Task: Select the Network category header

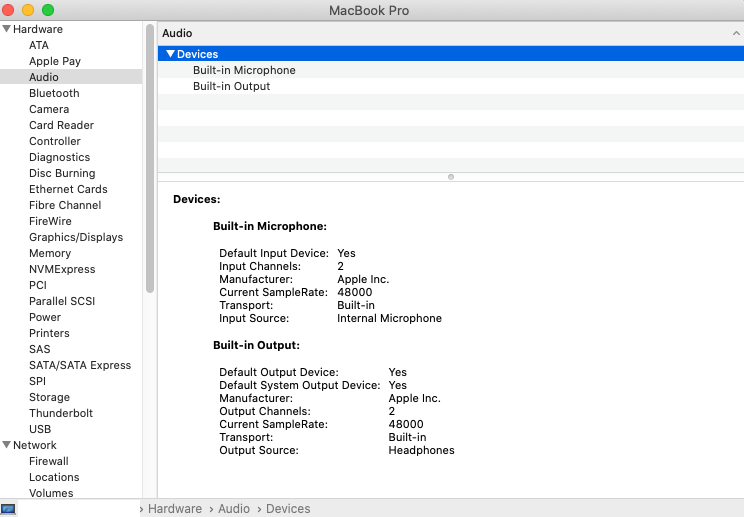Action: (x=35, y=445)
